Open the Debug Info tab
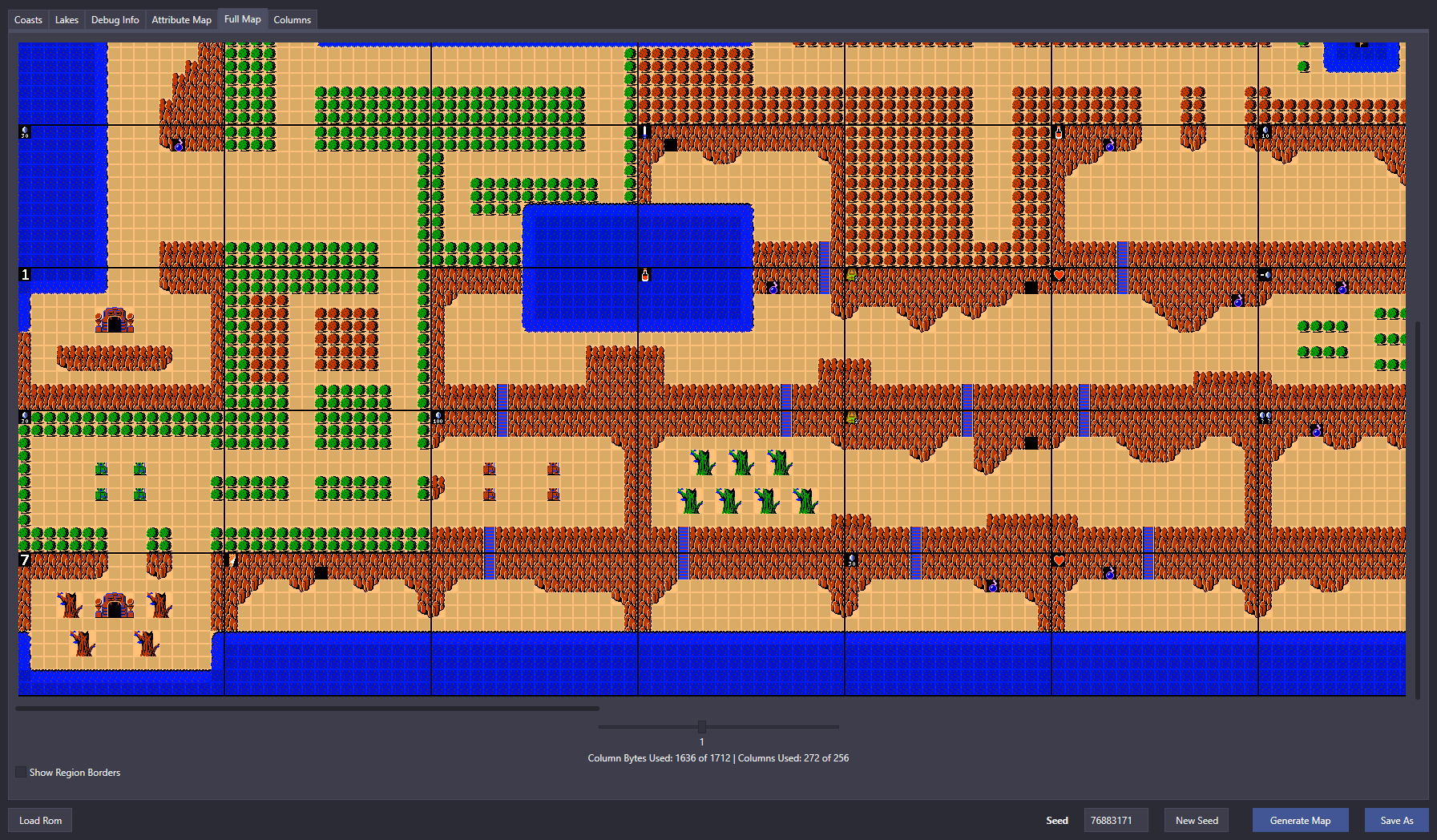 [115, 20]
